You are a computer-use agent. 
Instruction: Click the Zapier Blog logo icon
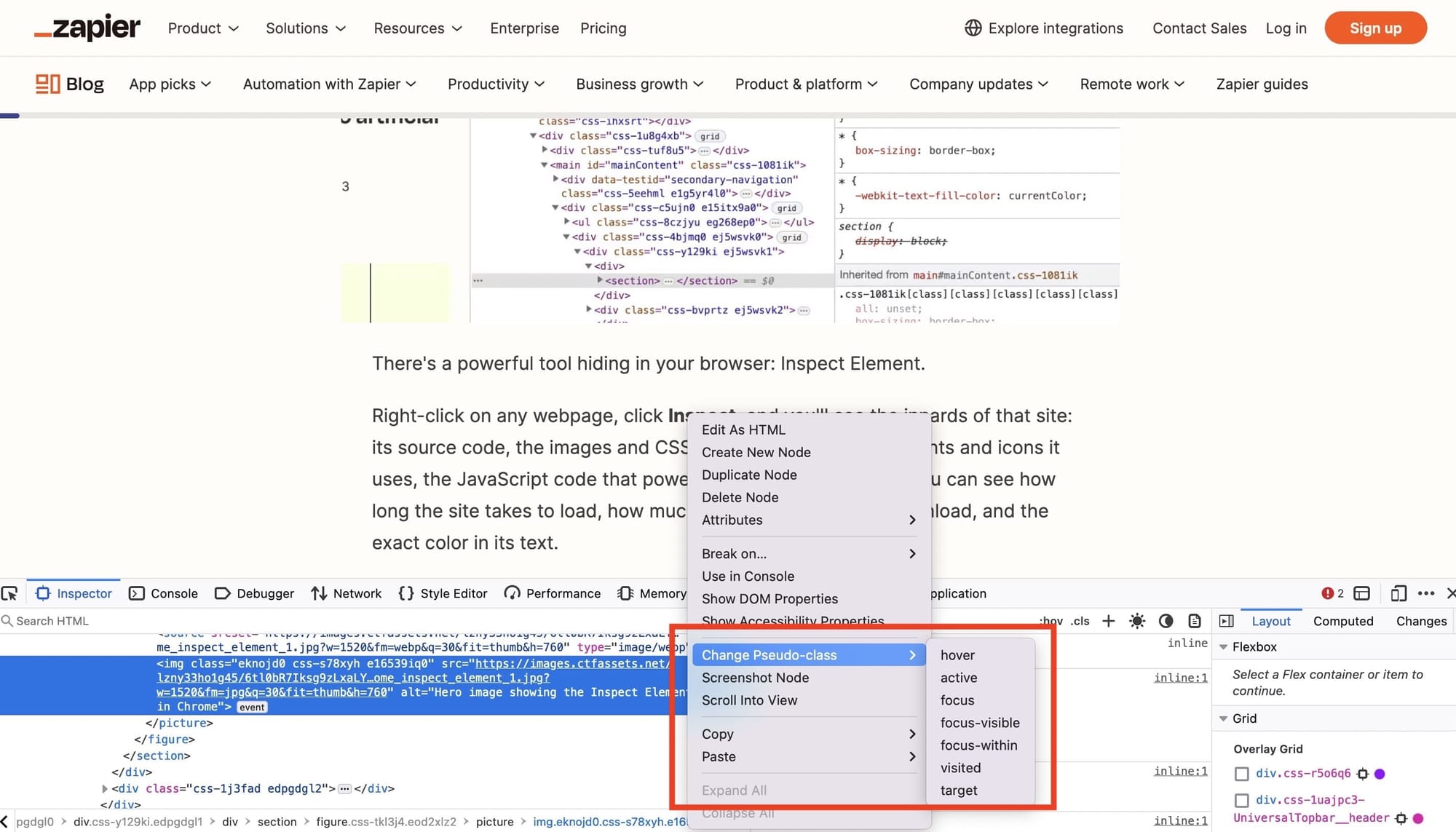click(47, 84)
